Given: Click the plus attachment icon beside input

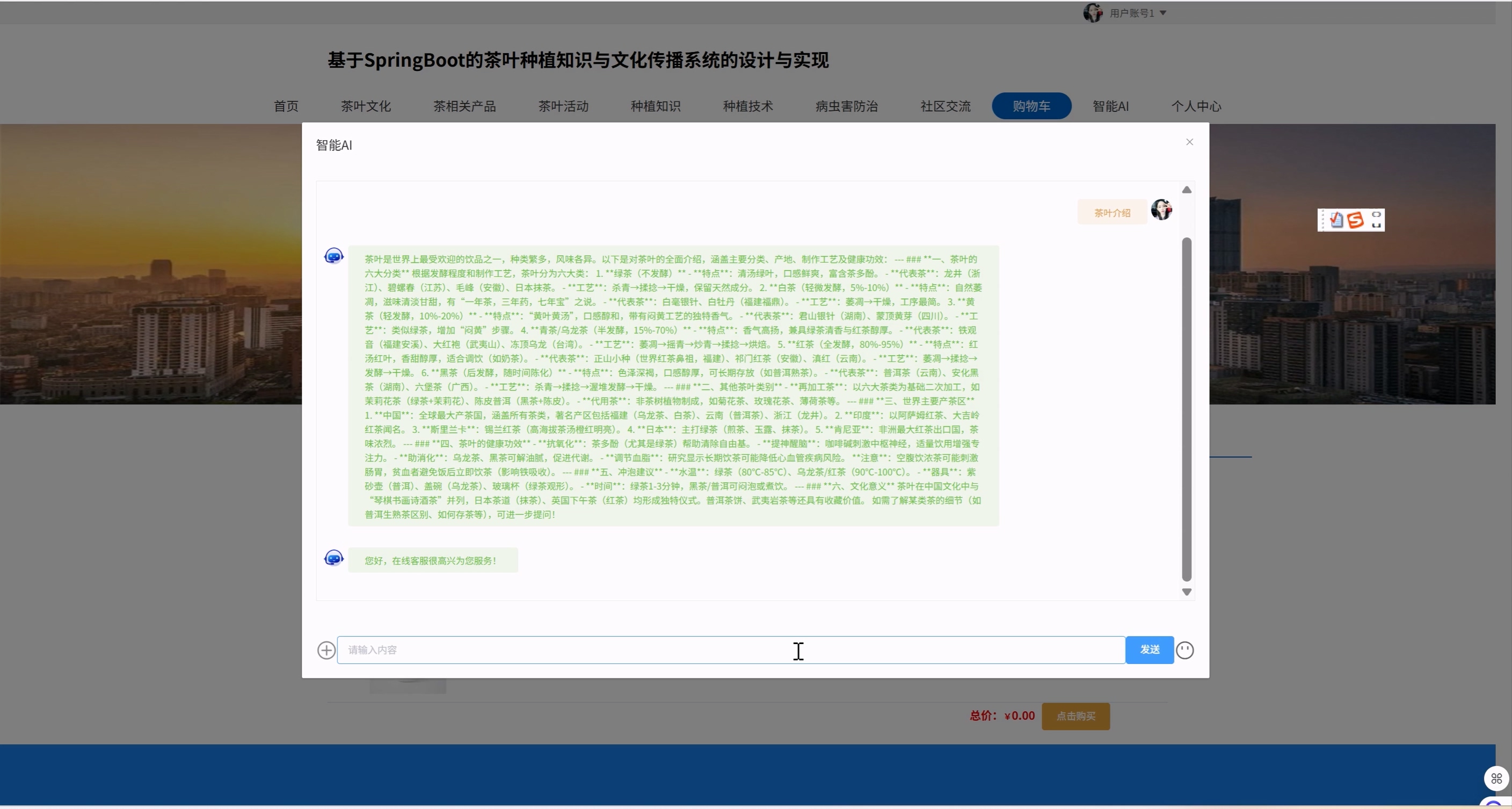Looking at the screenshot, I should 326,650.
